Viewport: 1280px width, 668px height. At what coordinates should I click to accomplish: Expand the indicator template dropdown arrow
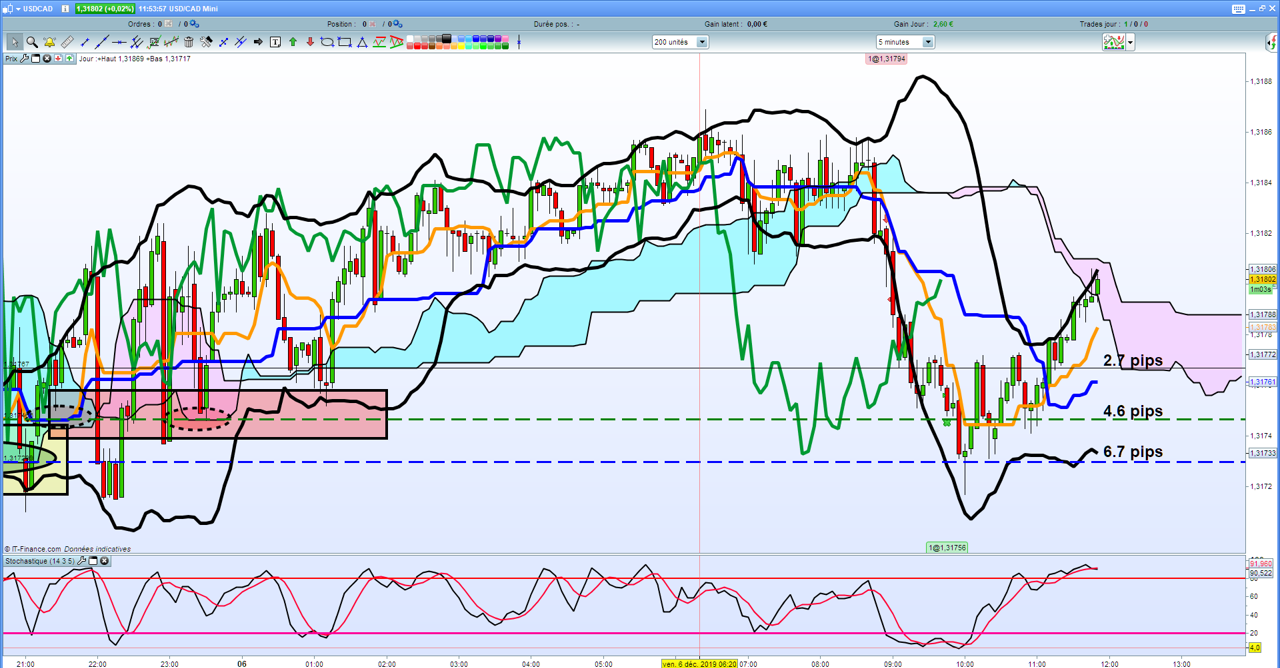point(1130,42)
